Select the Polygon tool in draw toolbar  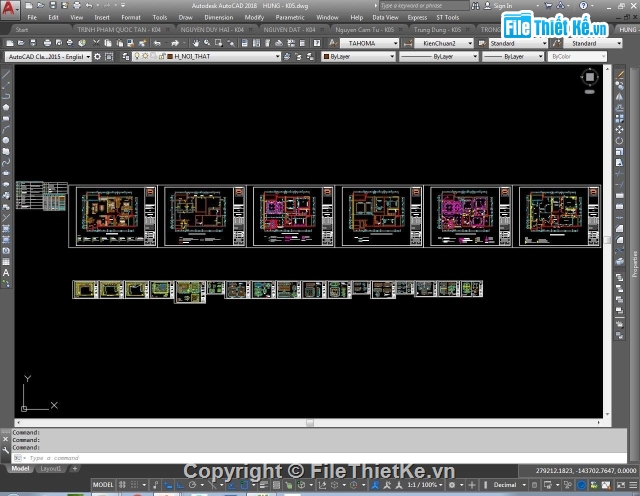6,107
